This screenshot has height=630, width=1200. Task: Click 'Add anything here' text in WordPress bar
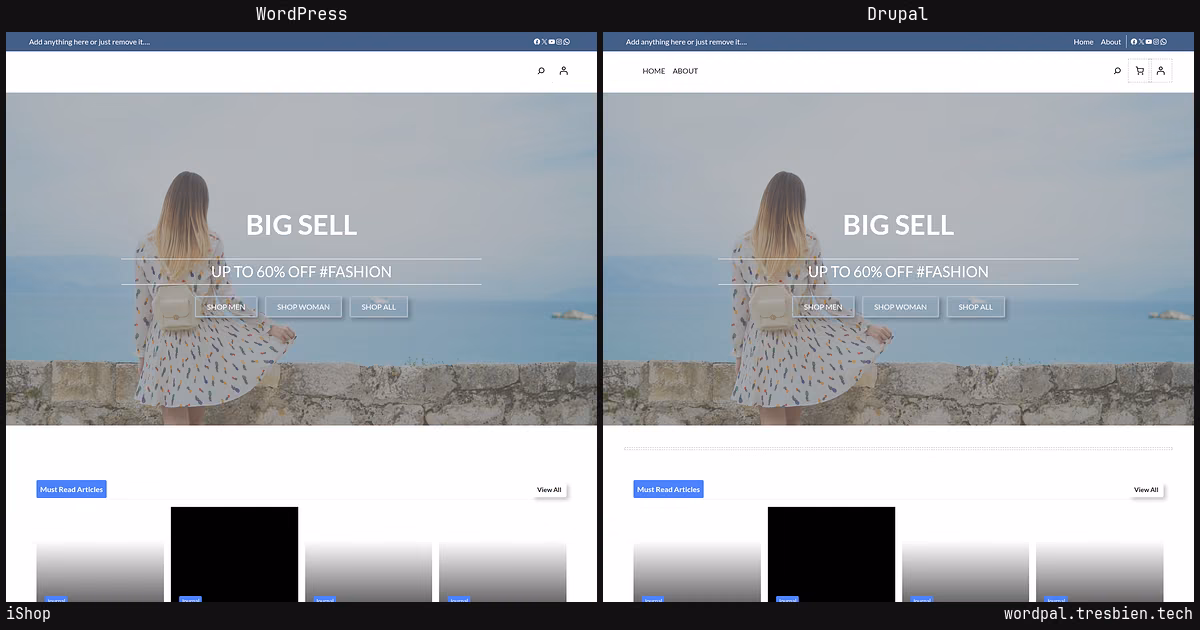[x=89, y=42]
